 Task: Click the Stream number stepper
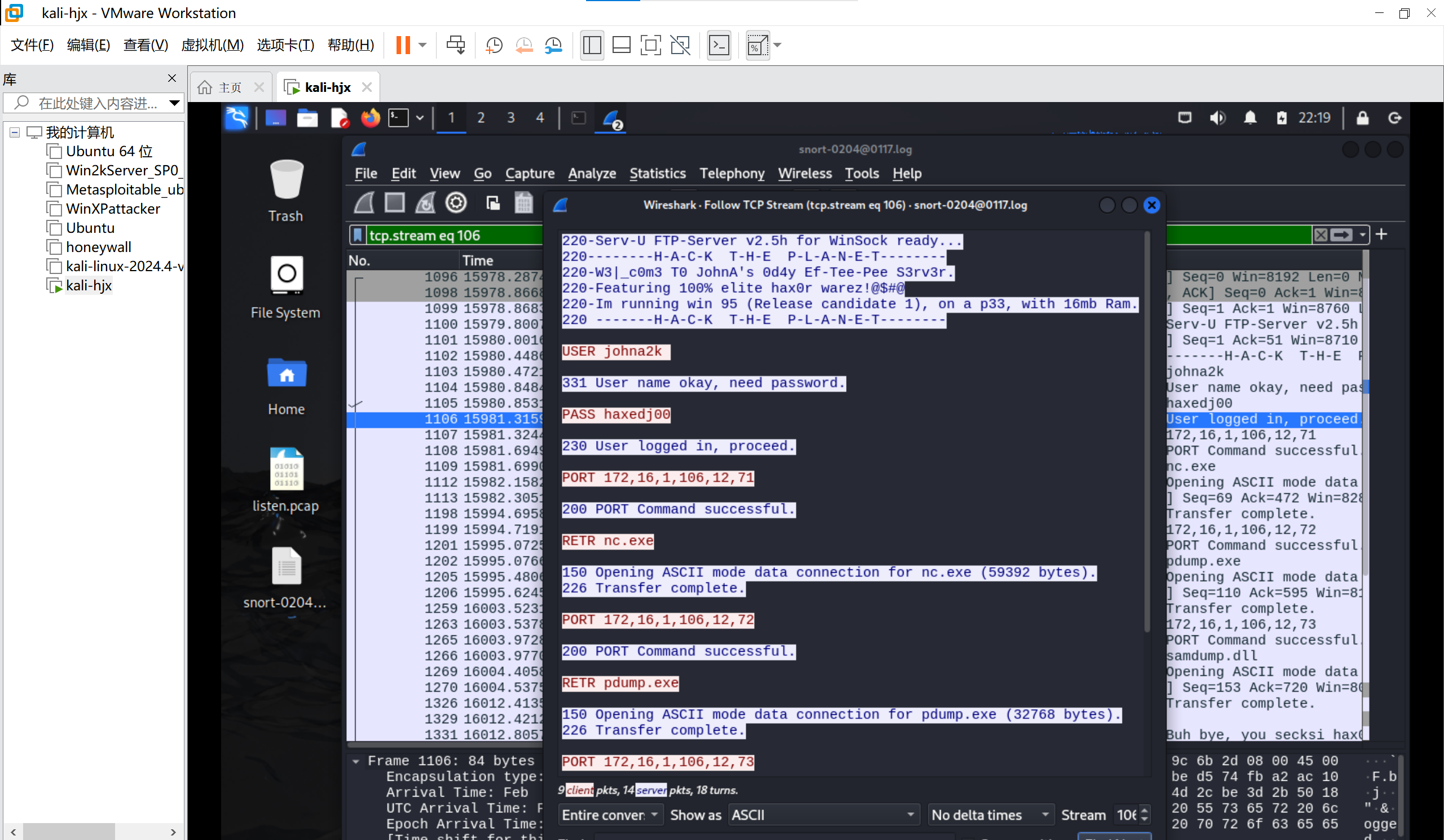coord(1144,814)
